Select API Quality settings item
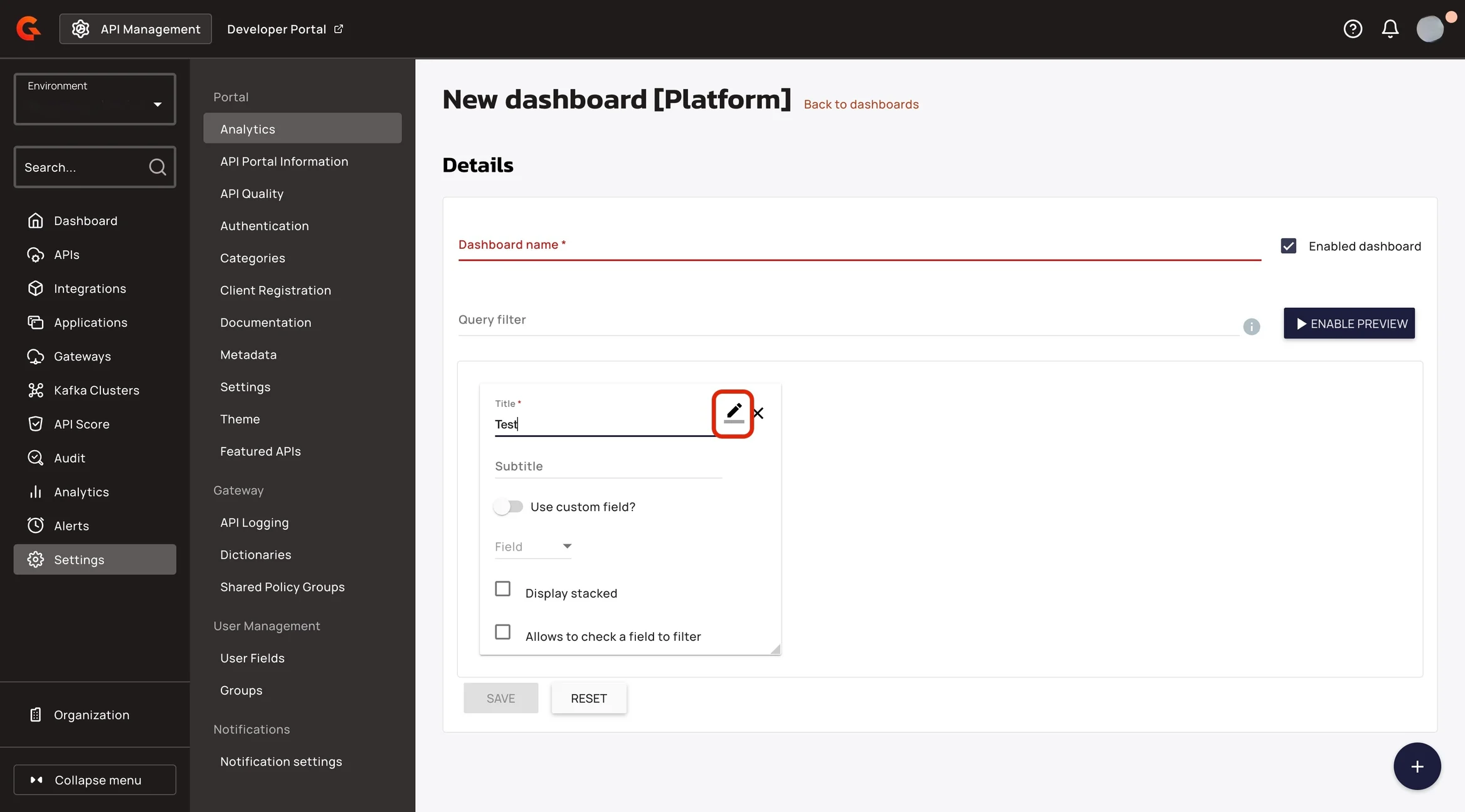The height and width of the screenshot is (812, 1465). pyautogui.click(x=251, y=194)
